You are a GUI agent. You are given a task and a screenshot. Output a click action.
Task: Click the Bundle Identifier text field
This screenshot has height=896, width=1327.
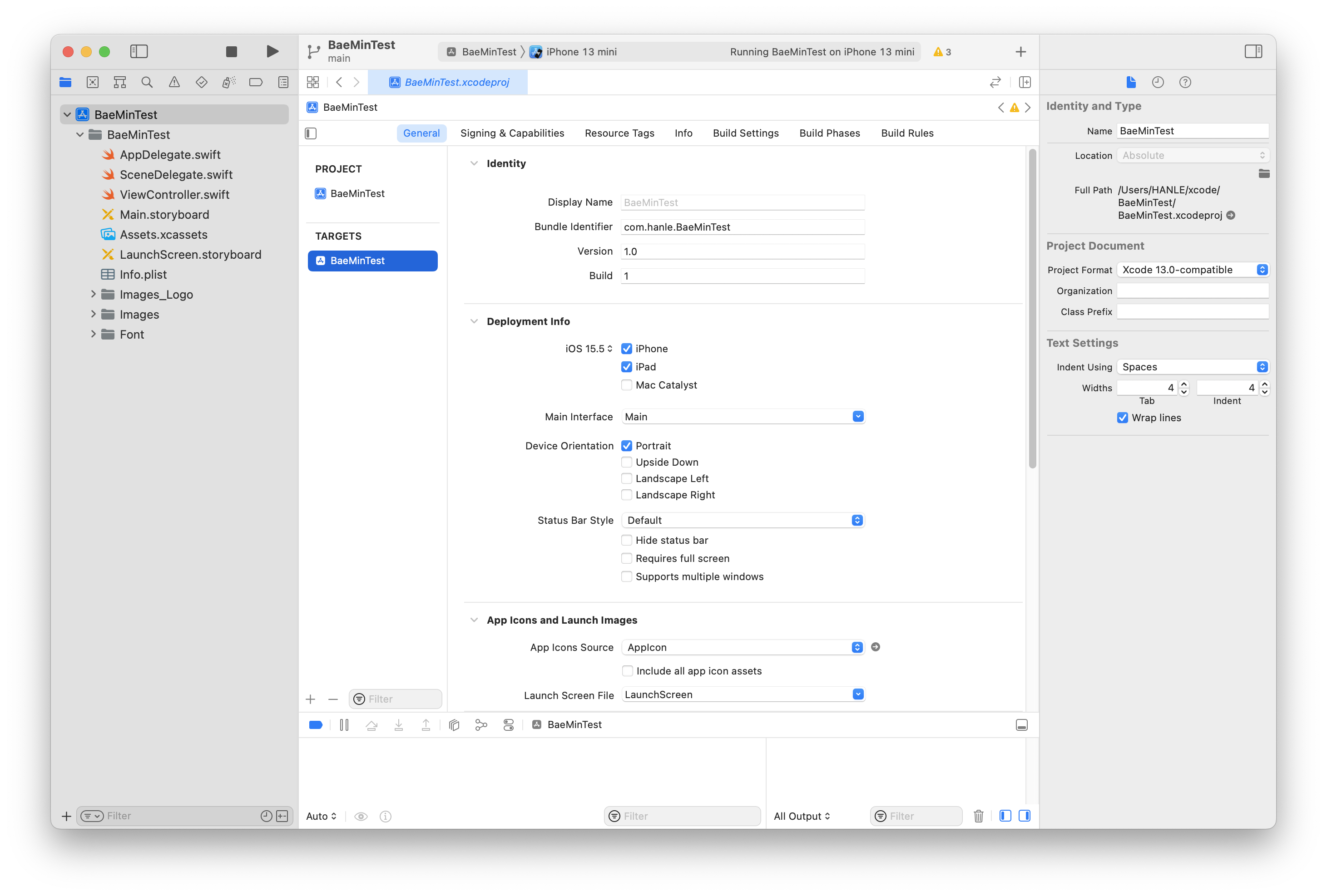click(742, 227)
